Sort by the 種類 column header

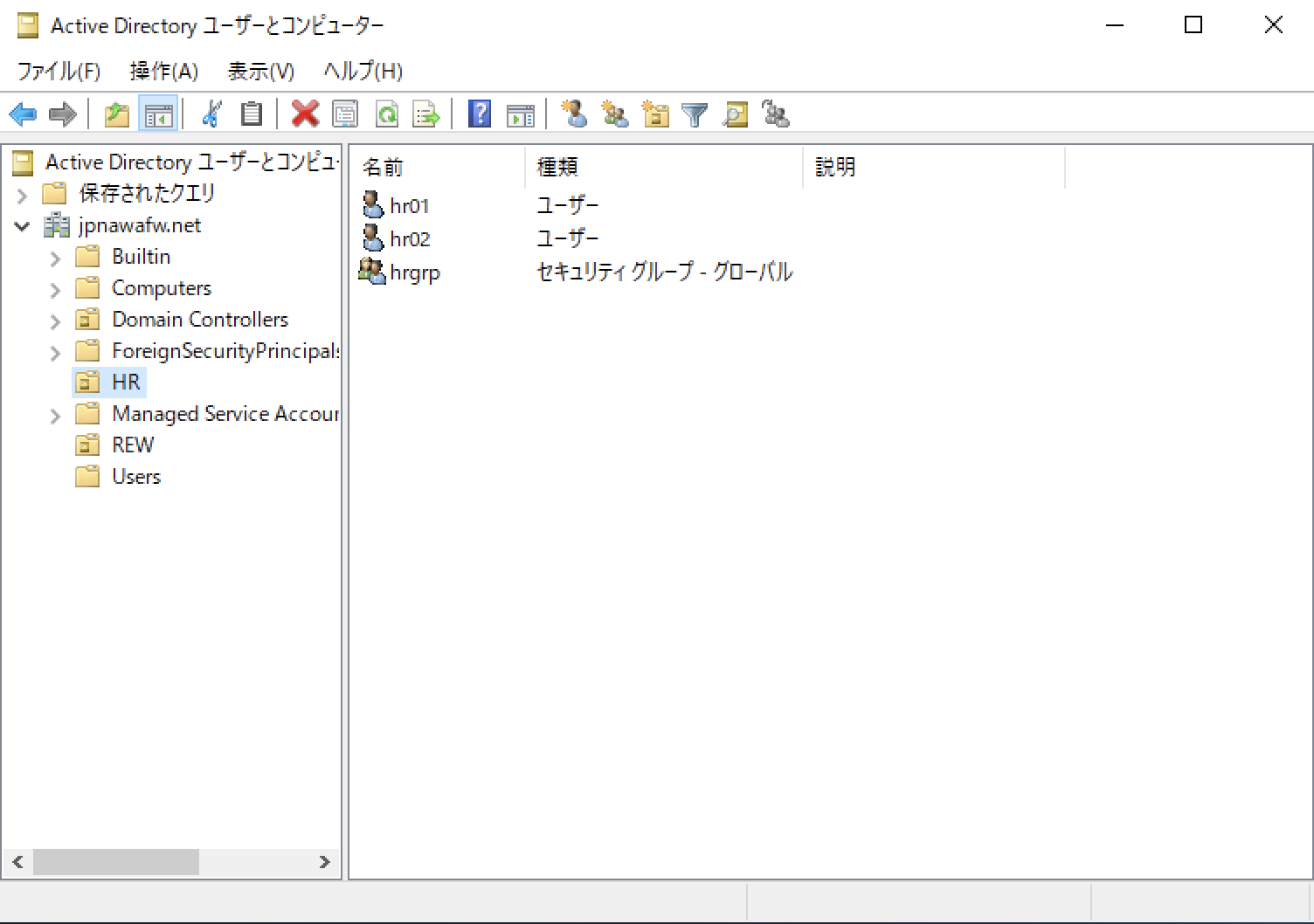coord(664,167)
